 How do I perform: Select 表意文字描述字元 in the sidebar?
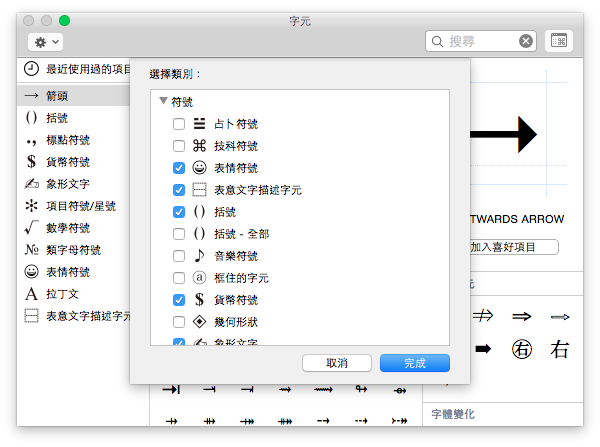coord(74,316)
